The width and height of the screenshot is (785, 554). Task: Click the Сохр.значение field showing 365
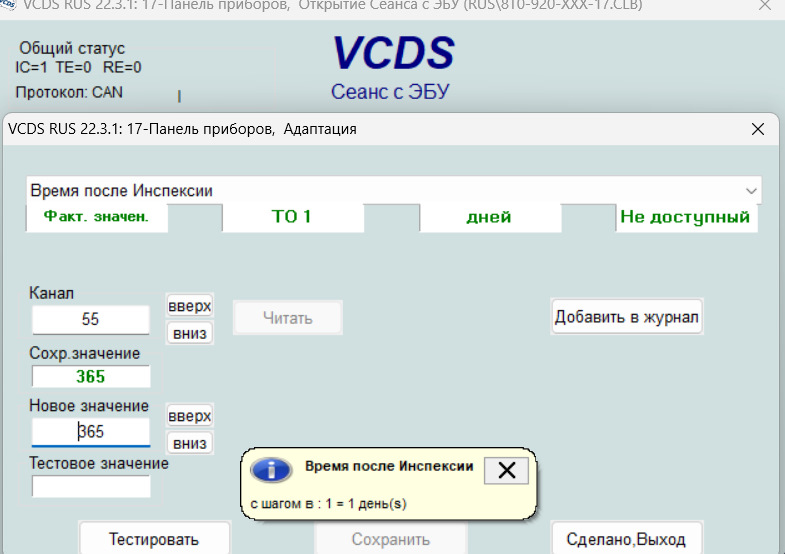tap(91, 376)
